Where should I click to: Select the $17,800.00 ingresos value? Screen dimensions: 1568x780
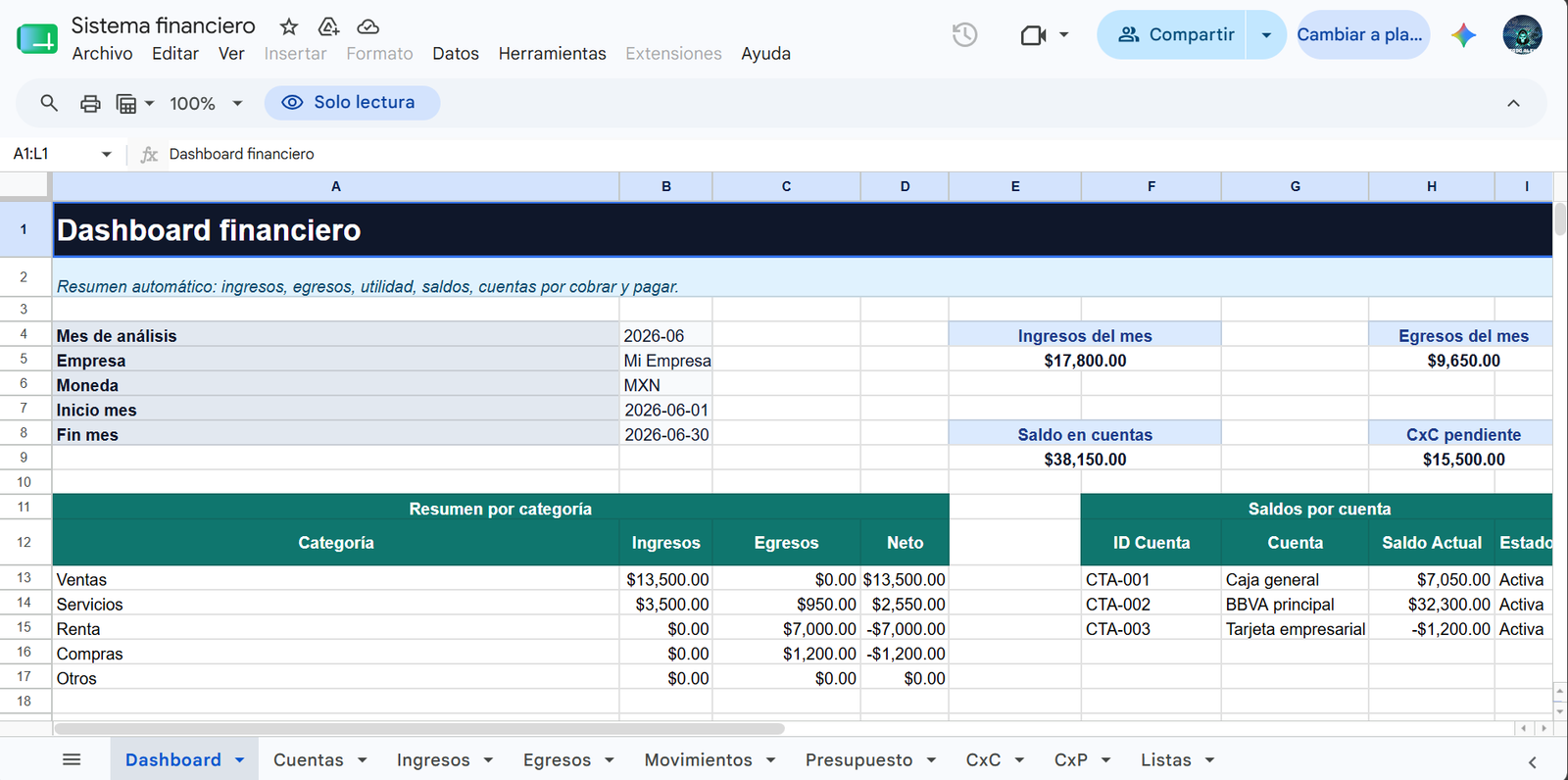1085,360
